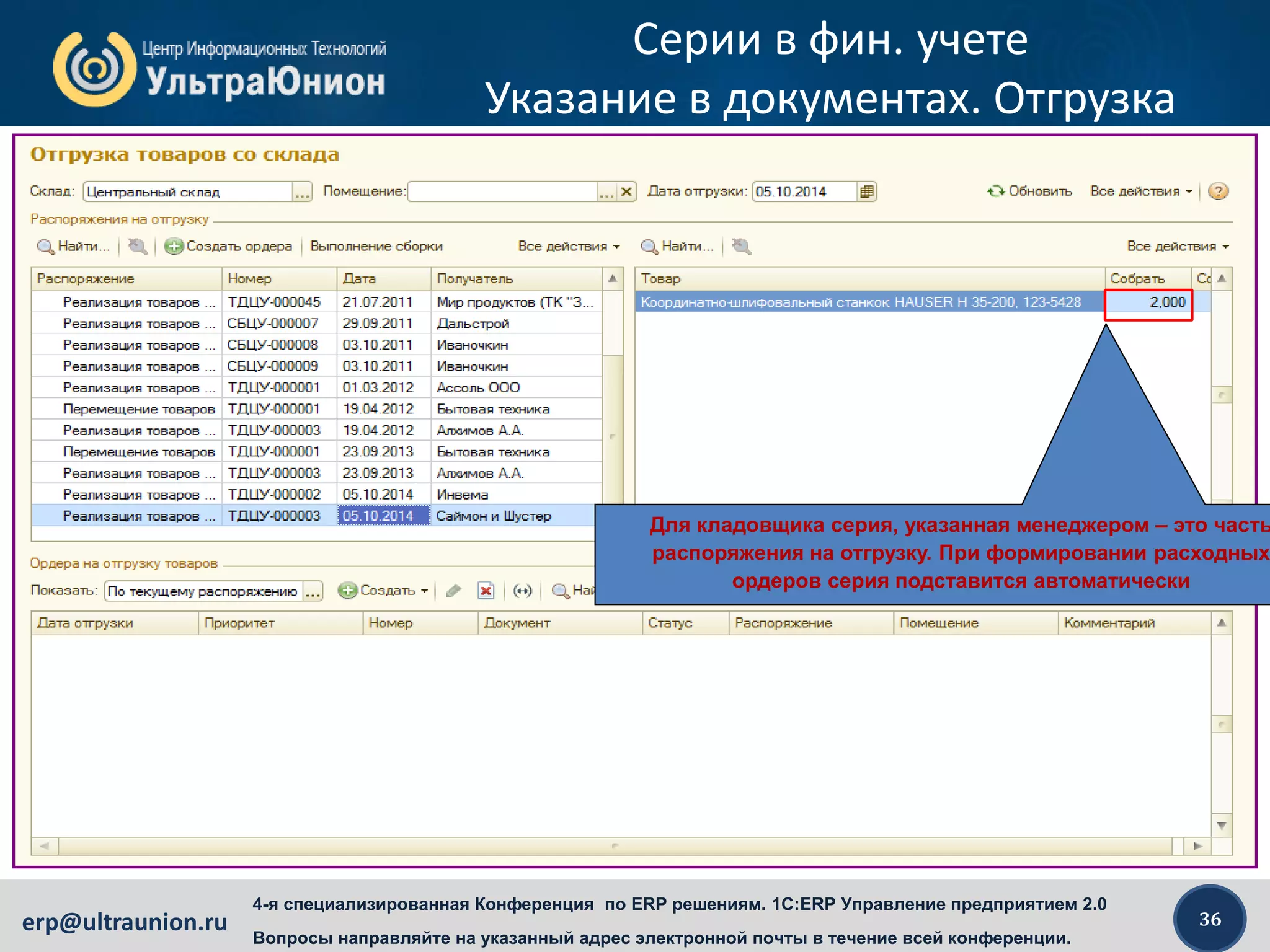Click the set interval (↔) icon
The height and width of the screenshot is (952, 1270).
point(523,591)
